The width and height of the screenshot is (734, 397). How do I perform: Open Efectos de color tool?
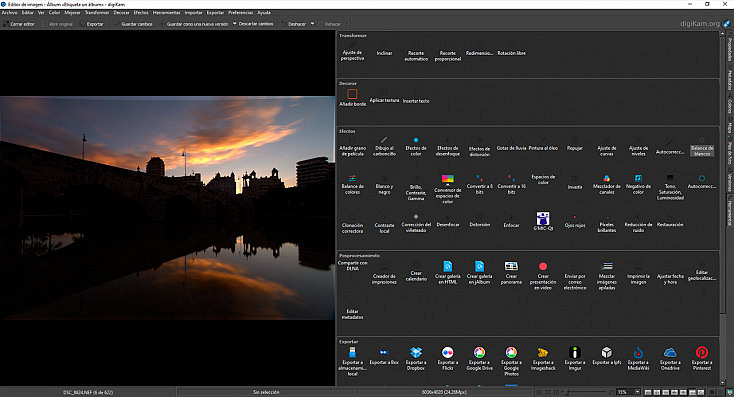pyautogui.click(x=416, y=147)
